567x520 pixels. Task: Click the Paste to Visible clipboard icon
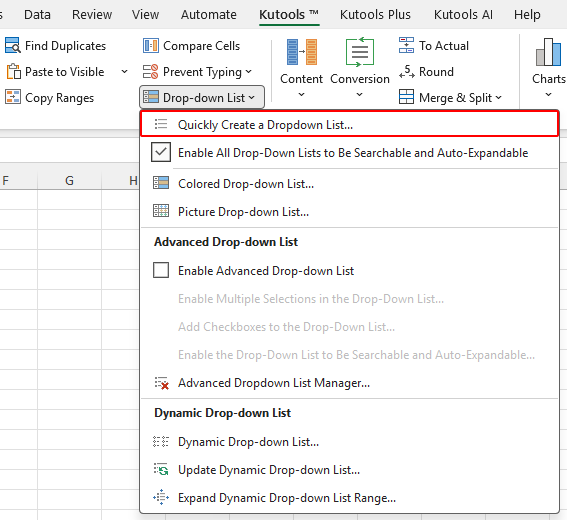(13, 72)
